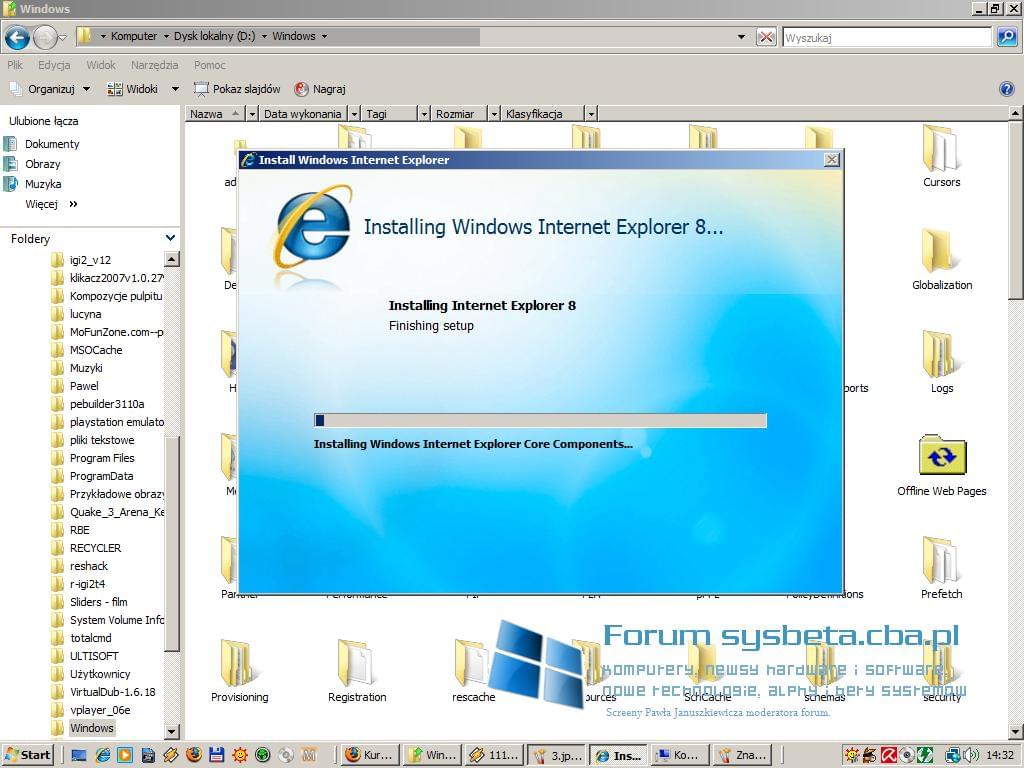Click the network tray icon
Screen dimensions: 1024x768
(x=953, y=755)
